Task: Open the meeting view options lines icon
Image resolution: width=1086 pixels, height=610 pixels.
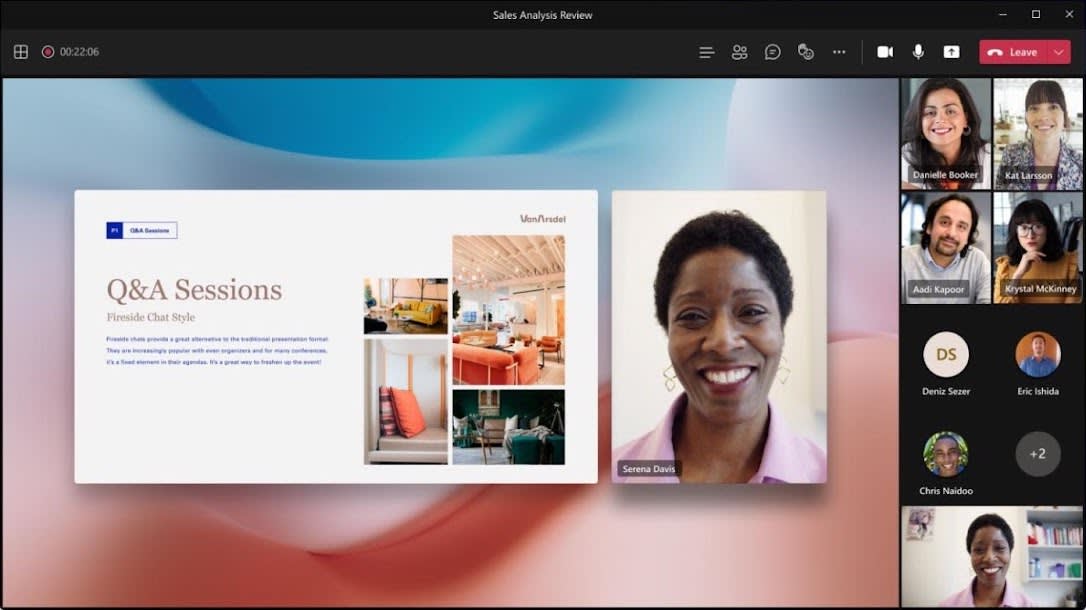Action: click(706, 51)
